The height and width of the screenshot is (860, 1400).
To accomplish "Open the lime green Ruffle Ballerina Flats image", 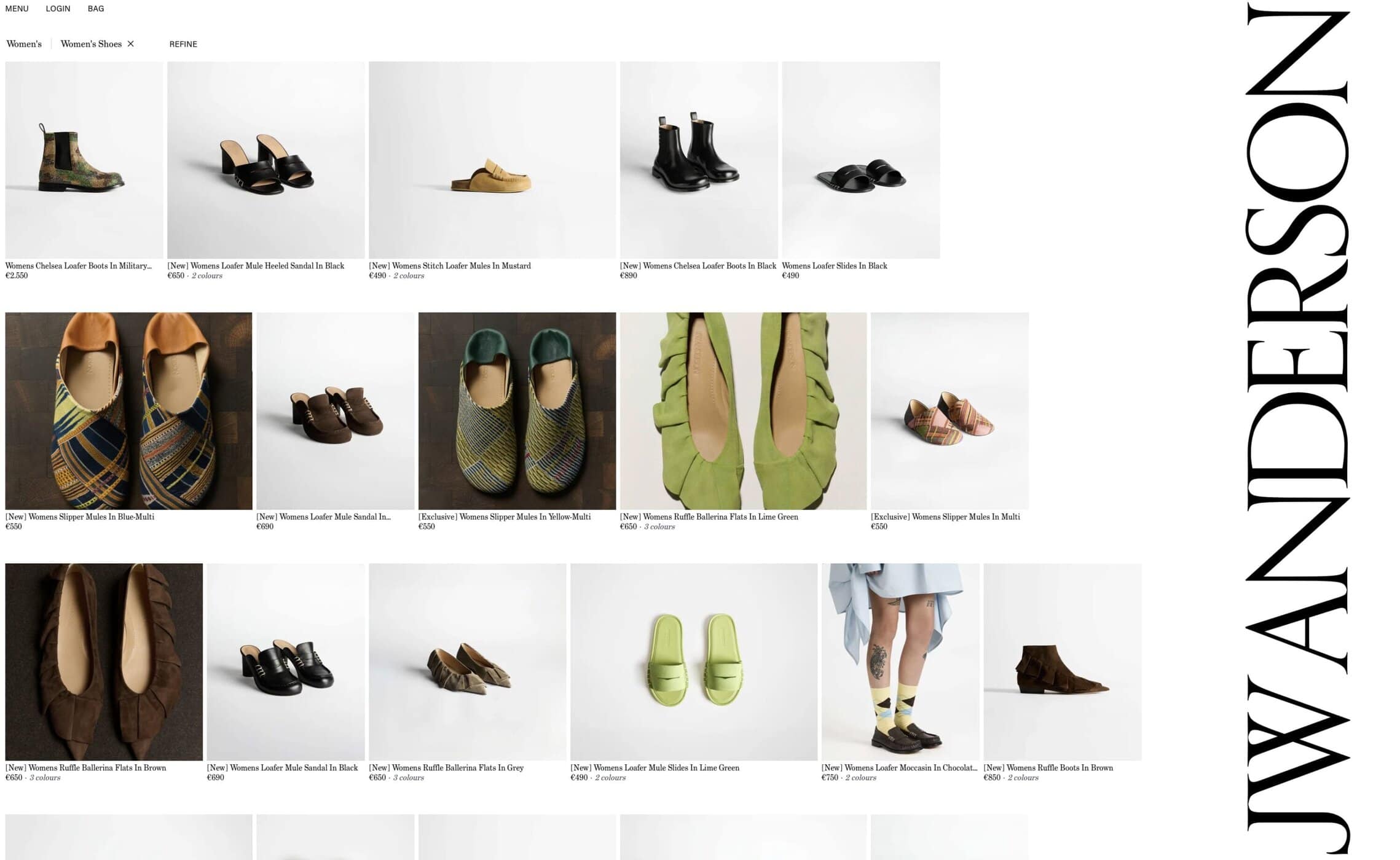I will (743, 411).
